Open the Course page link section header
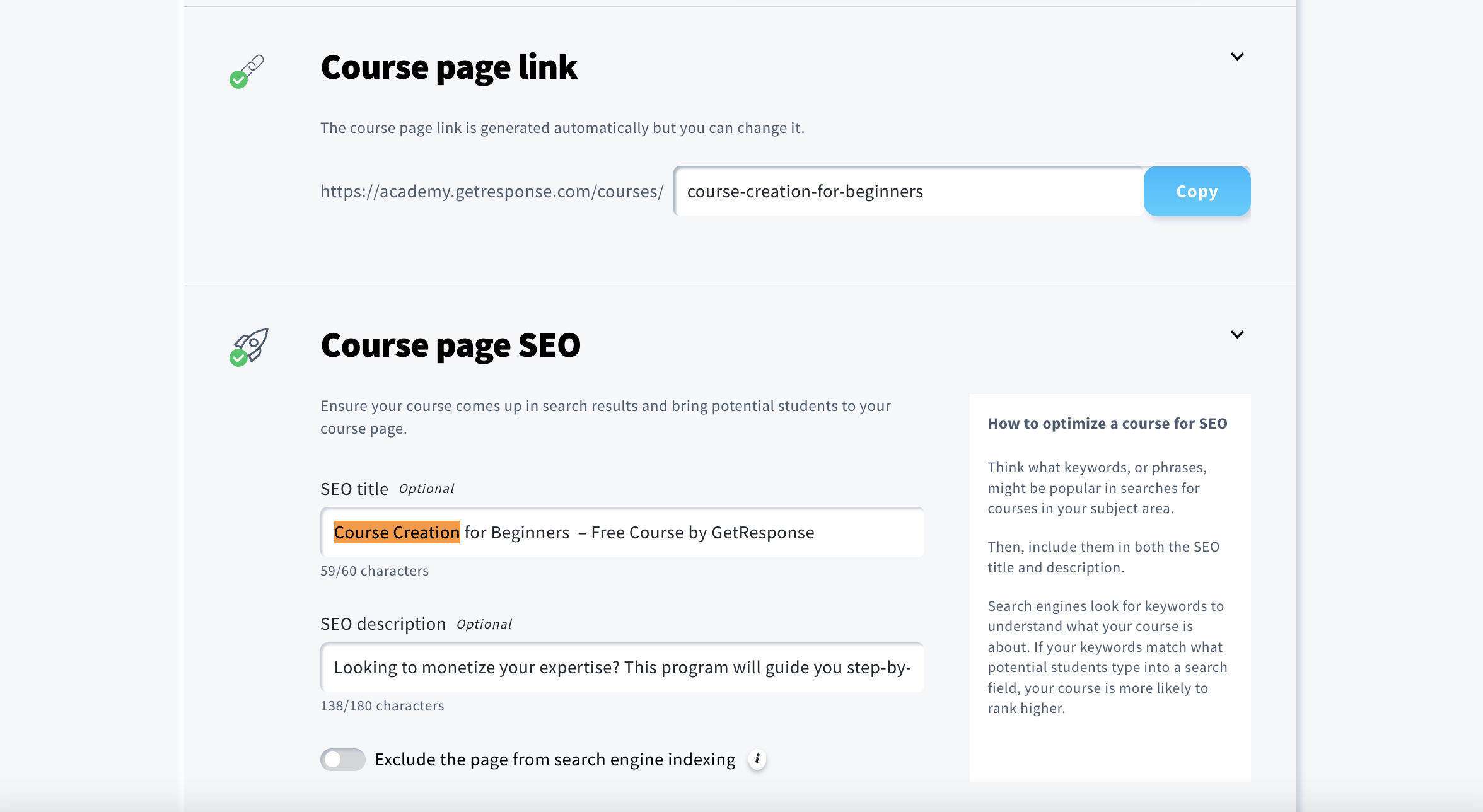 [x=449, y=67]
